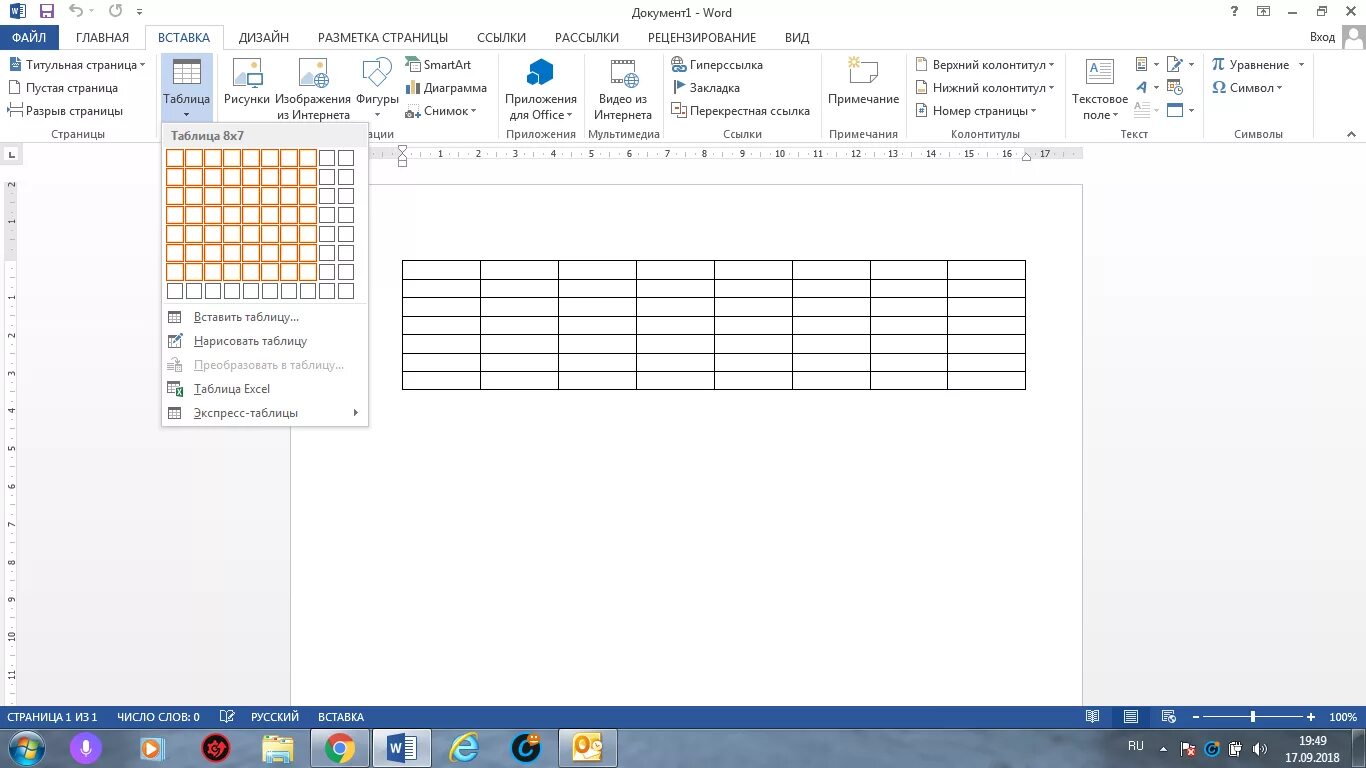This screenshot has width=1366, height=768.
Task: Open Приложения для Office
Action: 541,88
